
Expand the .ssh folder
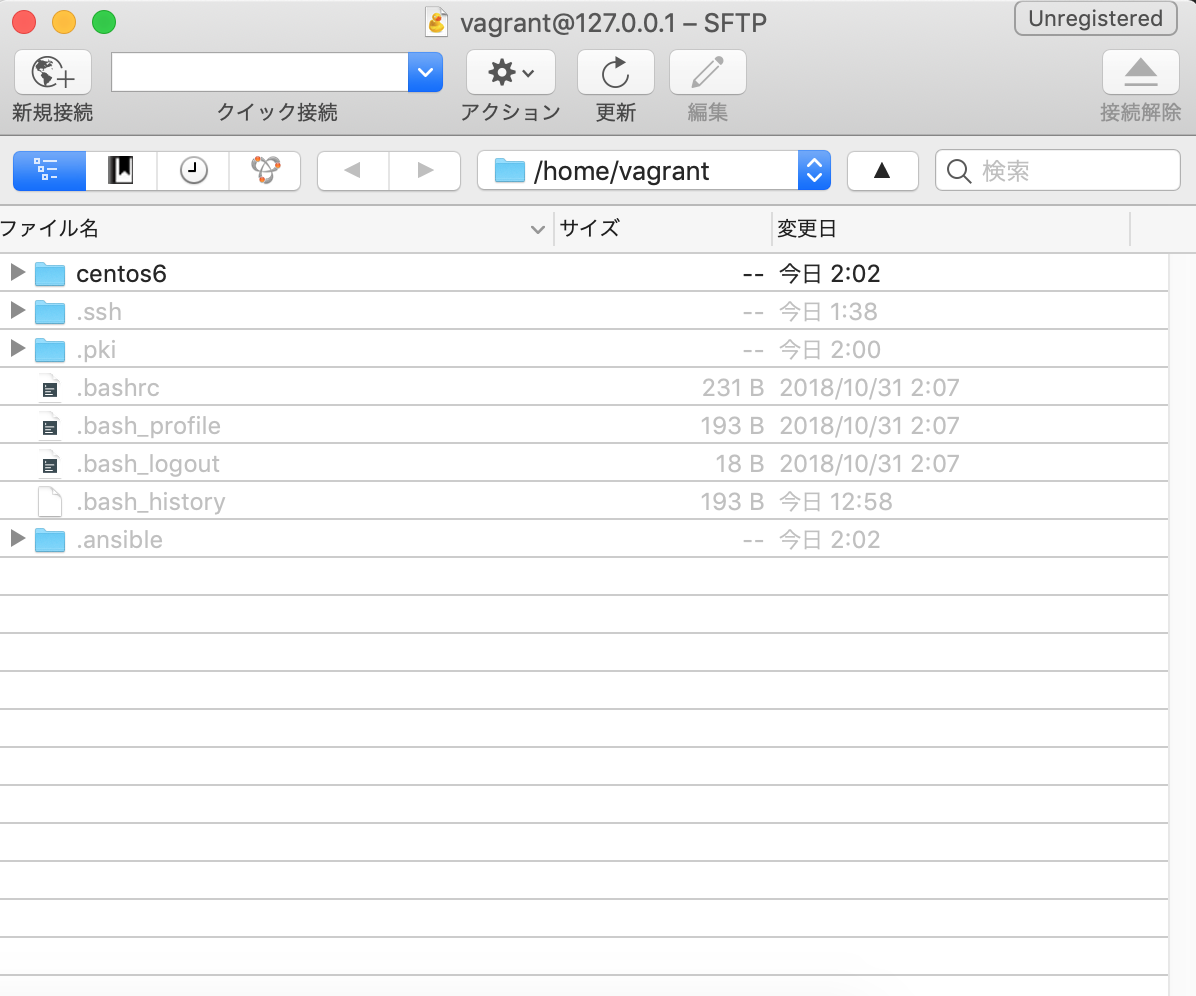(x=17, y=311)
